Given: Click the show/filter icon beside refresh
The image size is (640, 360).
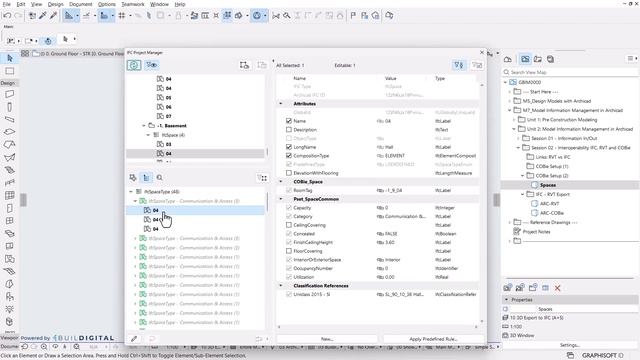Looking at the screenshot, I should click(x=152, y=65).
